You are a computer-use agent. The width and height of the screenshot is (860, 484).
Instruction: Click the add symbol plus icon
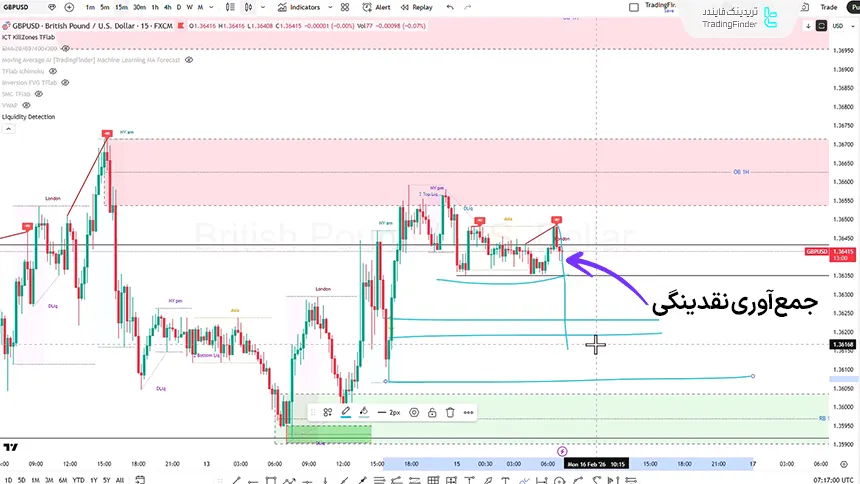pyautogui.click(x=68, y=7)
